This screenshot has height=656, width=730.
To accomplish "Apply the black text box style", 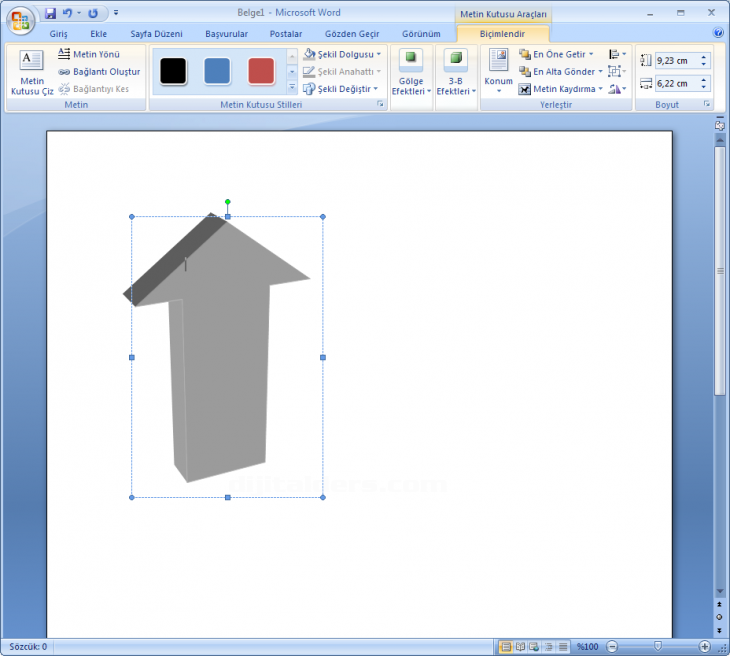I will [173, 71].
